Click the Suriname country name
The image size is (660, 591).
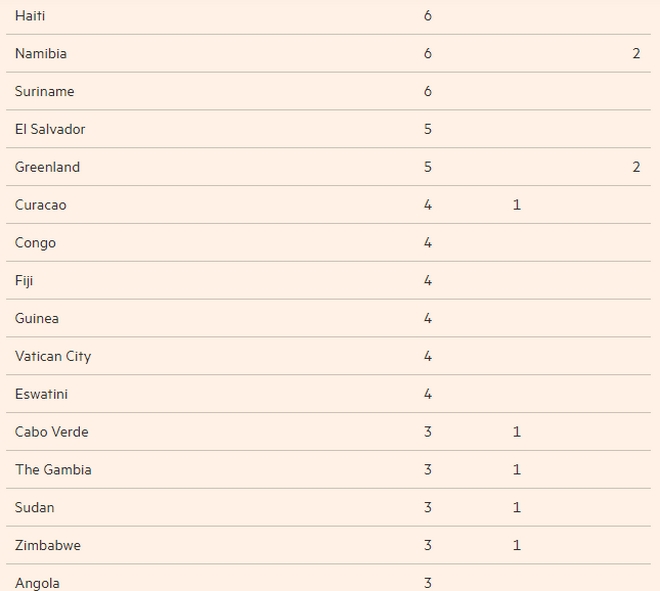tap(44, 92)
